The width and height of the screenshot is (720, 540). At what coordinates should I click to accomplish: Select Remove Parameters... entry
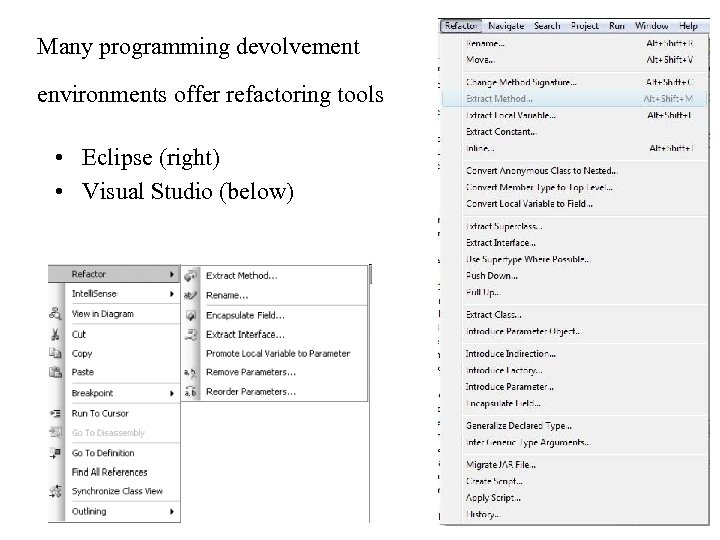tap(275, 372)
